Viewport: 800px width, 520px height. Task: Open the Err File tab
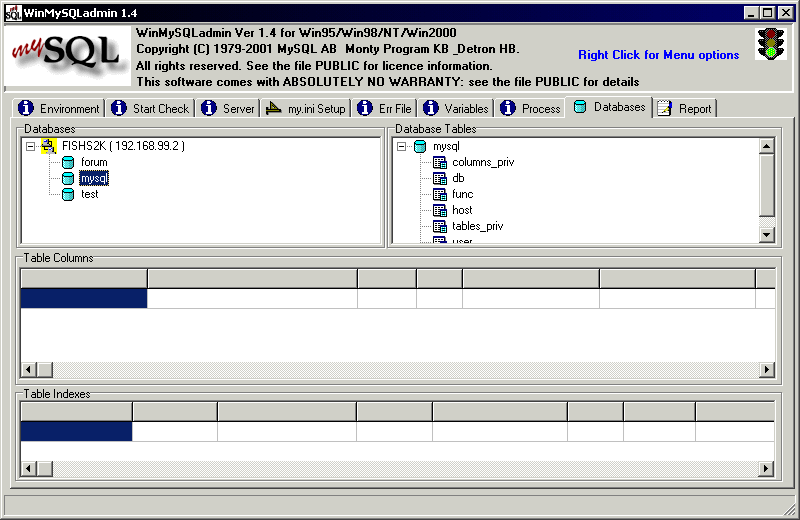click(385, 108)
